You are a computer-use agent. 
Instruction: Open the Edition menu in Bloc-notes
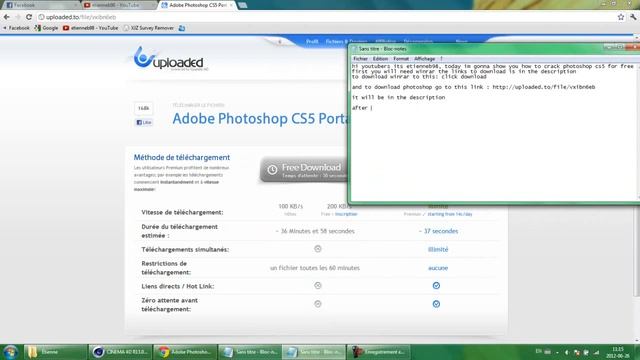[x=380, y=59]
